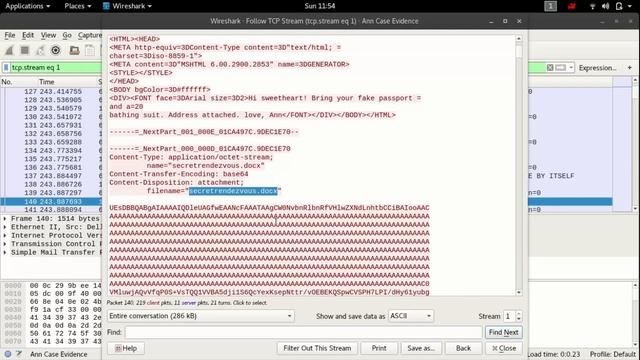The height and width of the screenshot is (360, 640).
Task: Open the Capture menu
Action: [x=90, y=35]
